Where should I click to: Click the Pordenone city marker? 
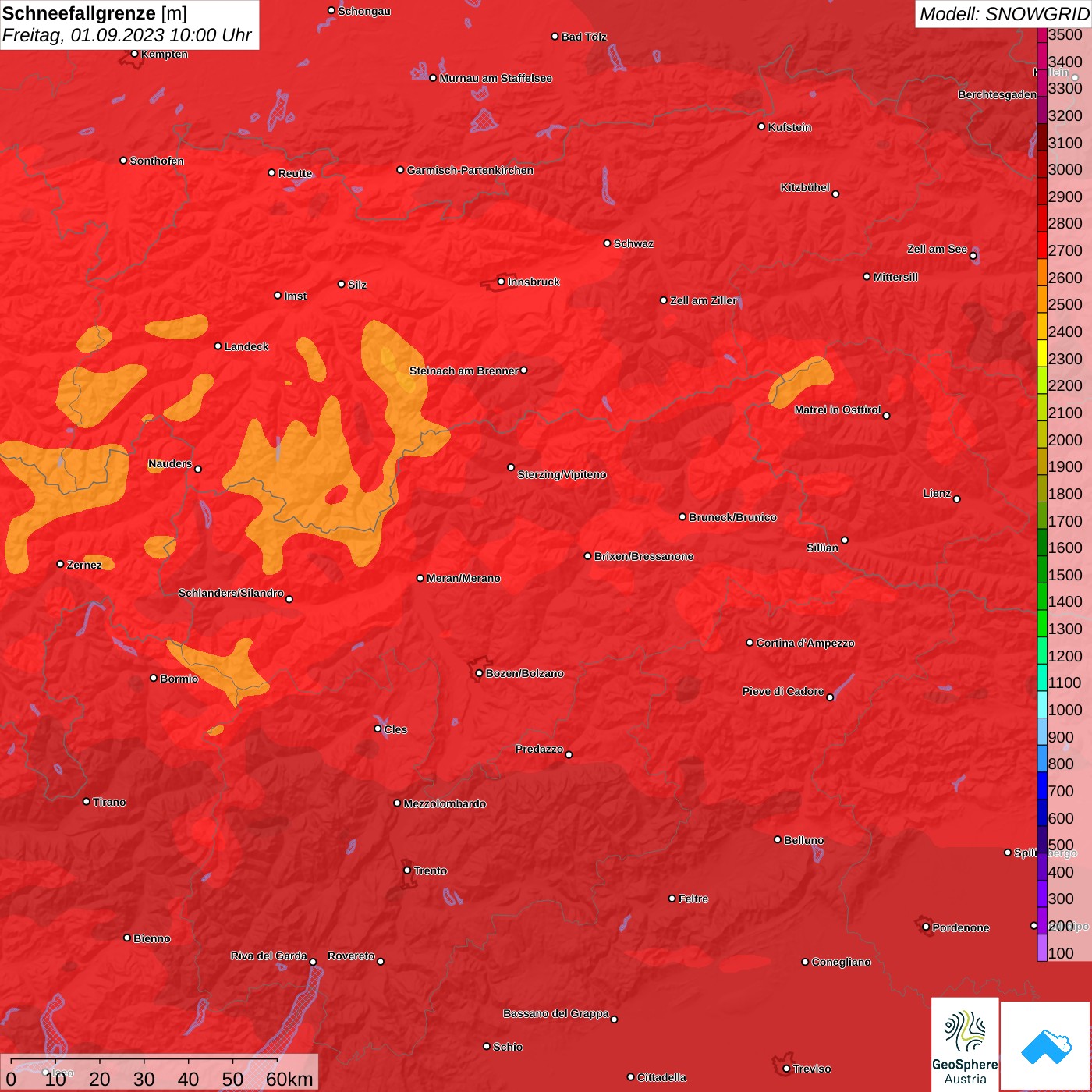pos(926,927)
